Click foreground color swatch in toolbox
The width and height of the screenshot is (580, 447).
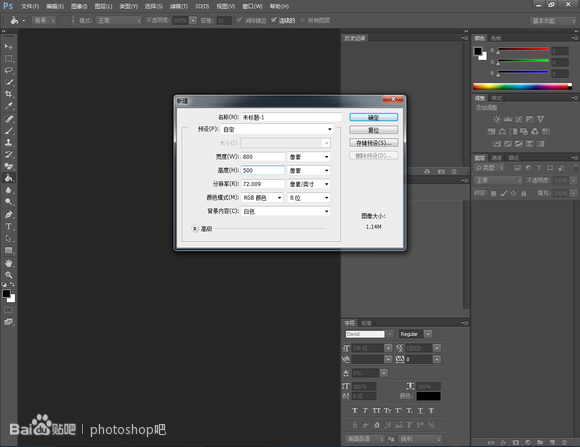click(x=6, y=294)
